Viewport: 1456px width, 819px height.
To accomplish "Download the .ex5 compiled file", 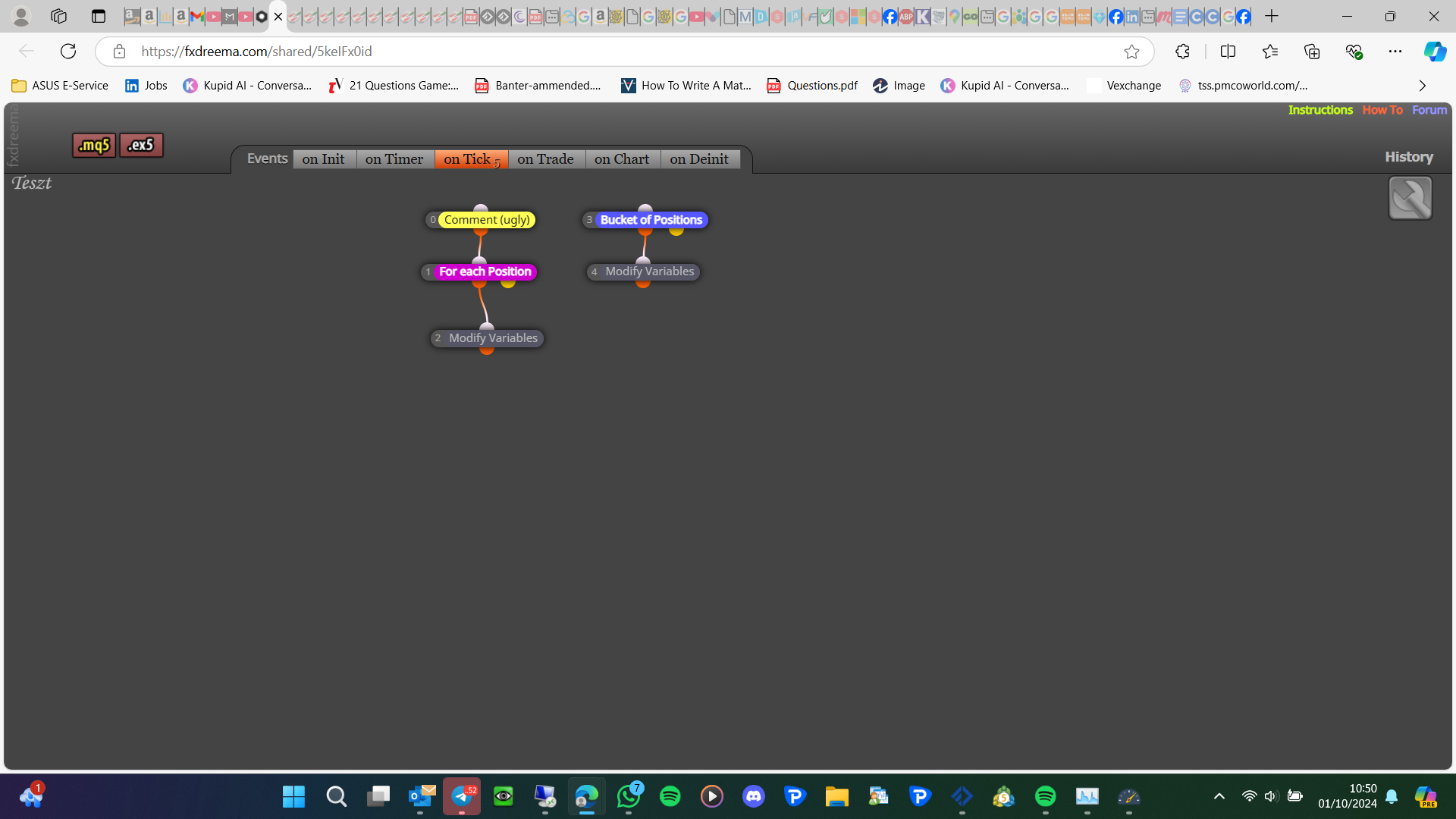I will tap(141, 145).
